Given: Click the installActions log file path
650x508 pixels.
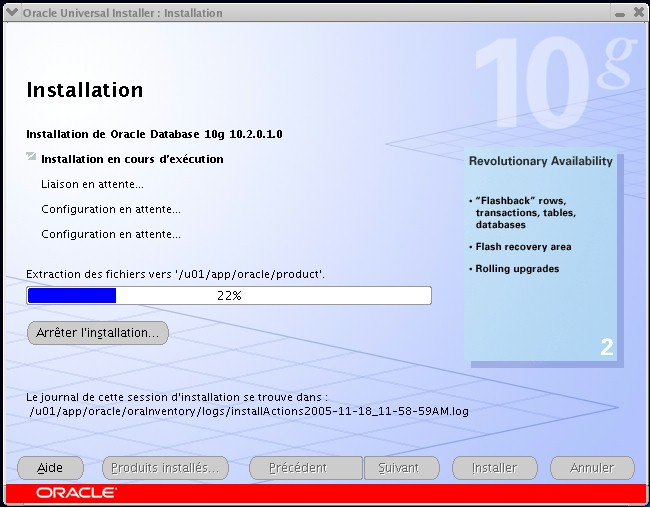Looking at the screenshot, I should click(x=249, y=411).
